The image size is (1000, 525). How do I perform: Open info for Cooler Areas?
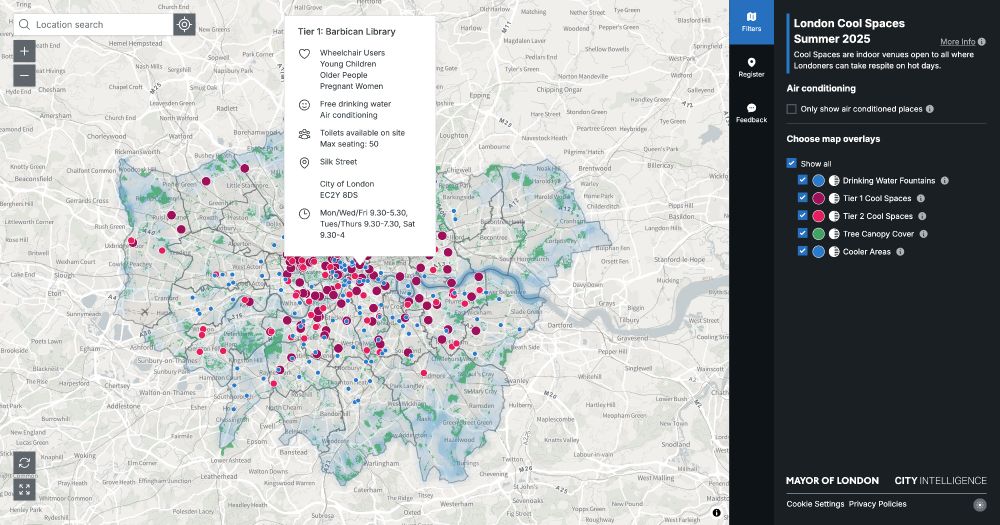[900, 252]
